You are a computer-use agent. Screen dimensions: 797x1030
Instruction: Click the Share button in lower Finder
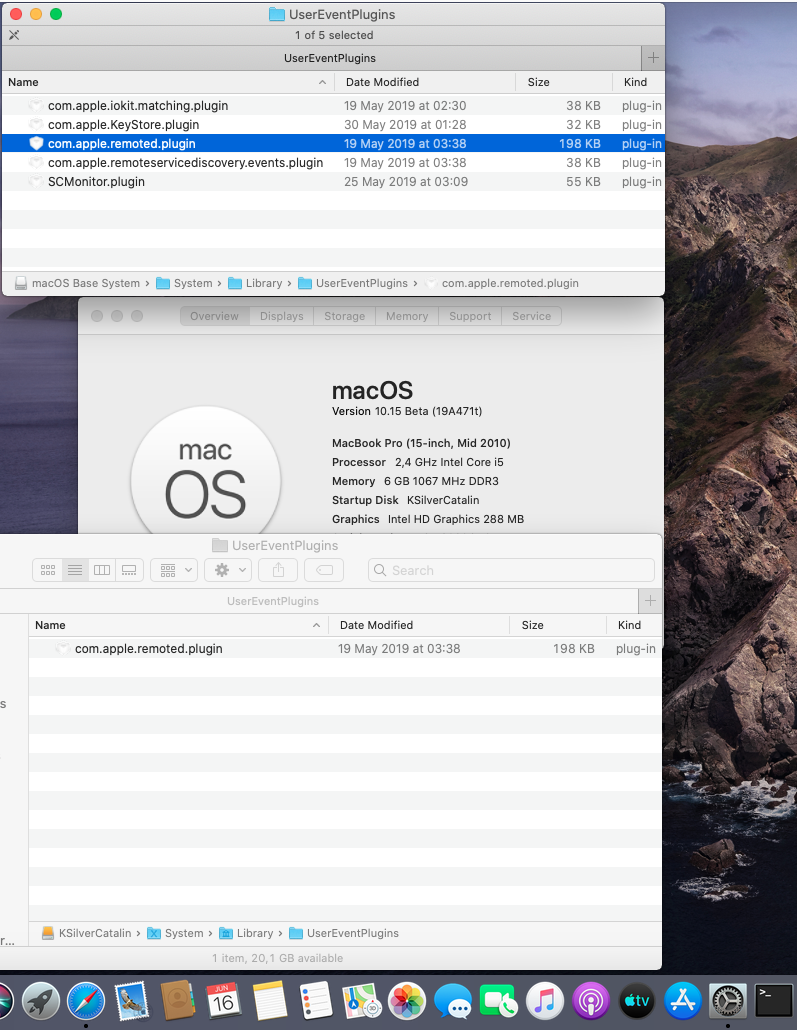pyautogui.click(x=278, y=570)
